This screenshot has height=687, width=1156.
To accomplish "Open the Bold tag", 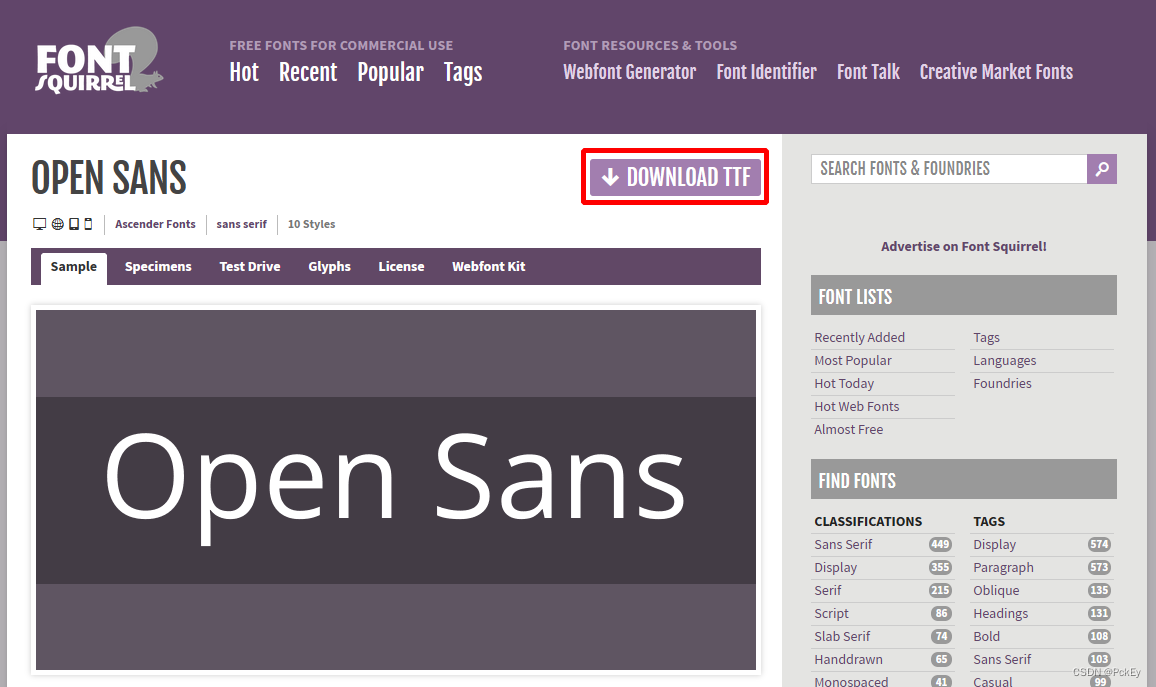I will pos(986,636).
